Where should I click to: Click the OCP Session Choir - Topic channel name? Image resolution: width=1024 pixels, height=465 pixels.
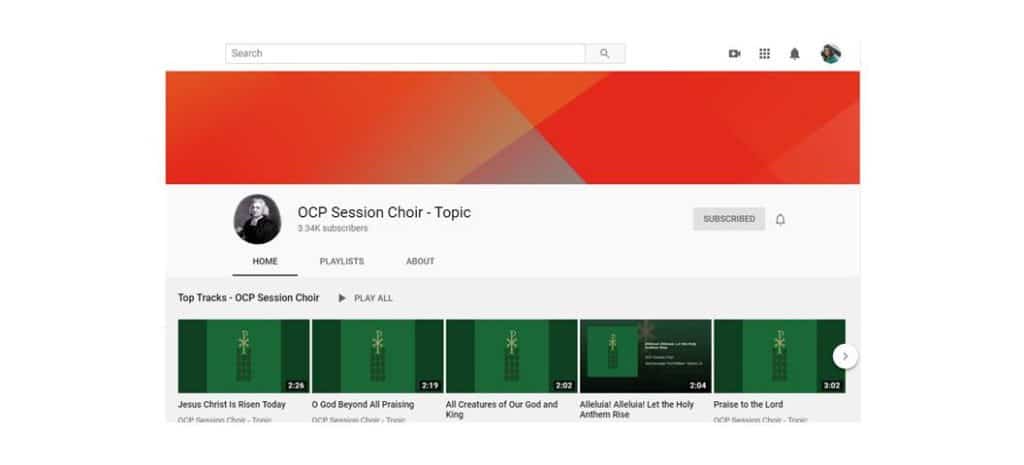point(384,212)
